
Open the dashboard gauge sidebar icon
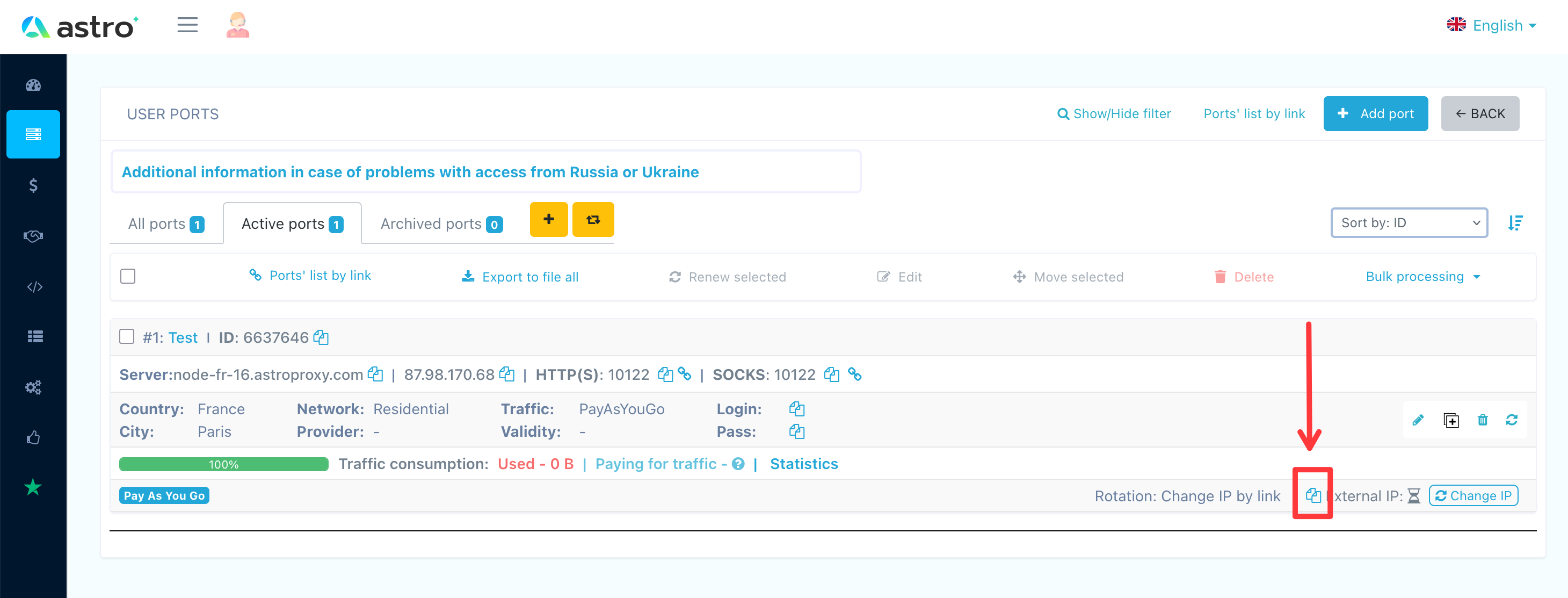[33, 85]
